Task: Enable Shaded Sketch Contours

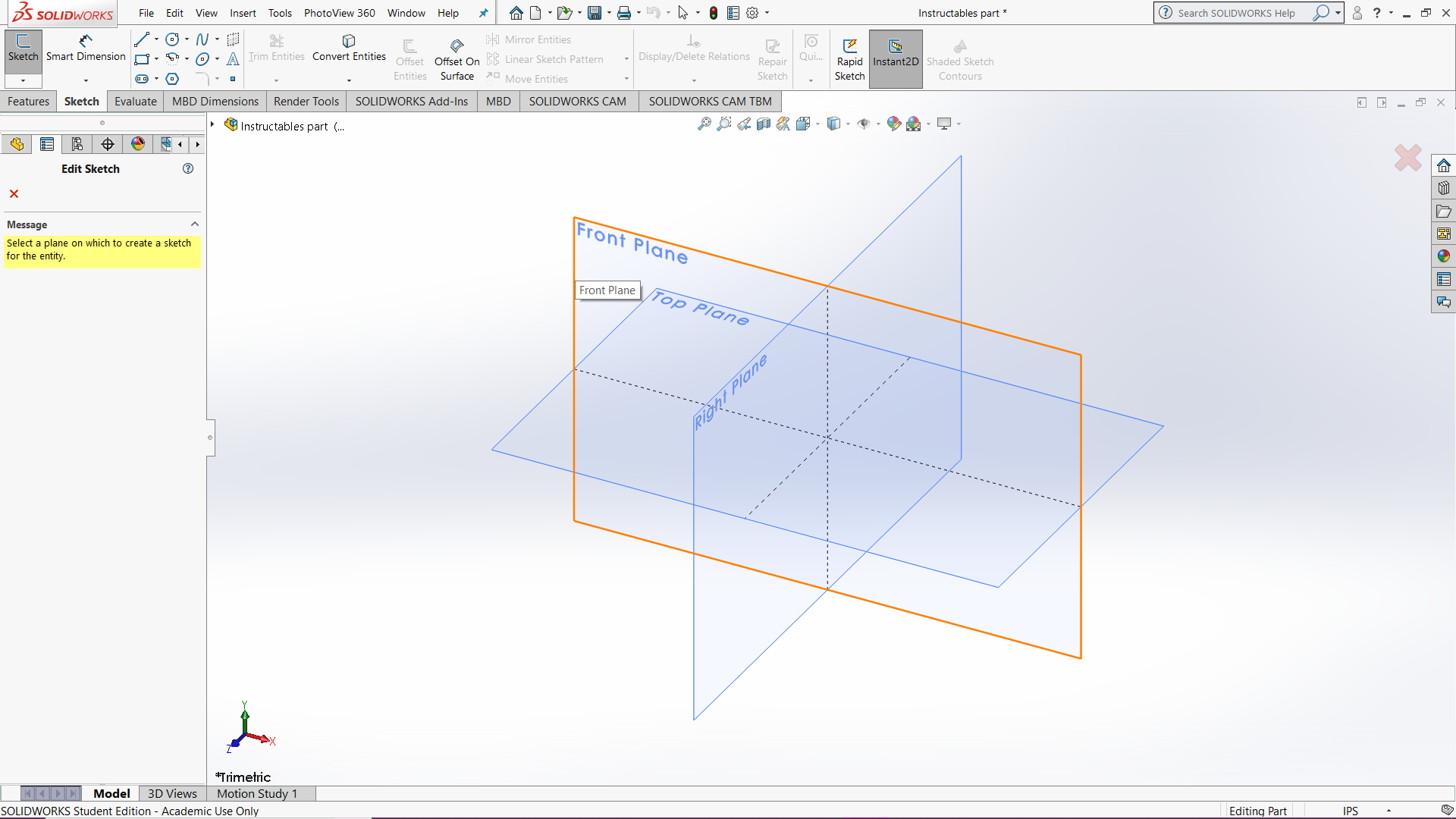Action: (959, 58)
